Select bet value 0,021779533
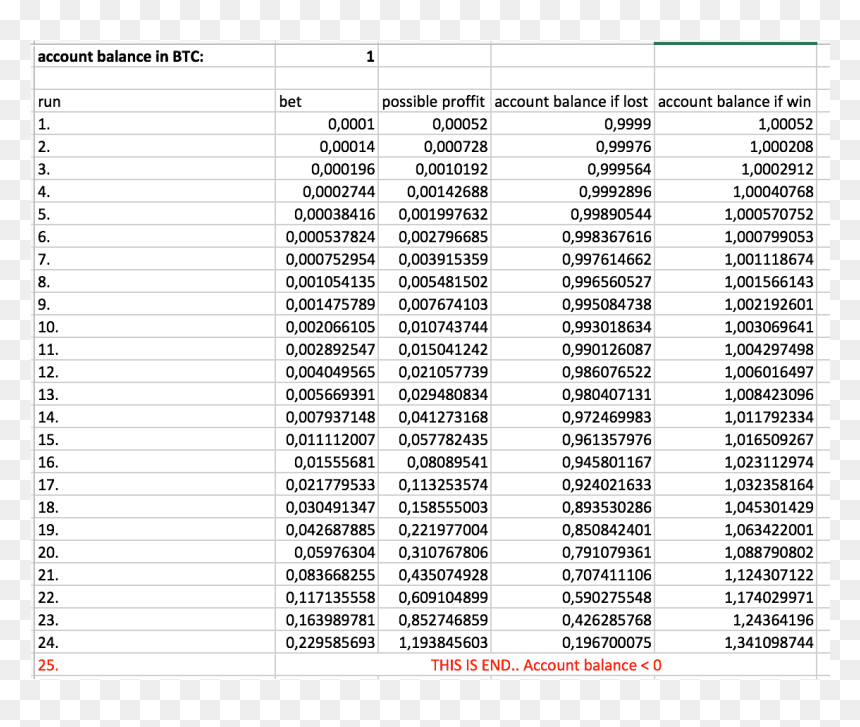Image resolution: width=860 pixels, height=727 pixels. [327, 484]
